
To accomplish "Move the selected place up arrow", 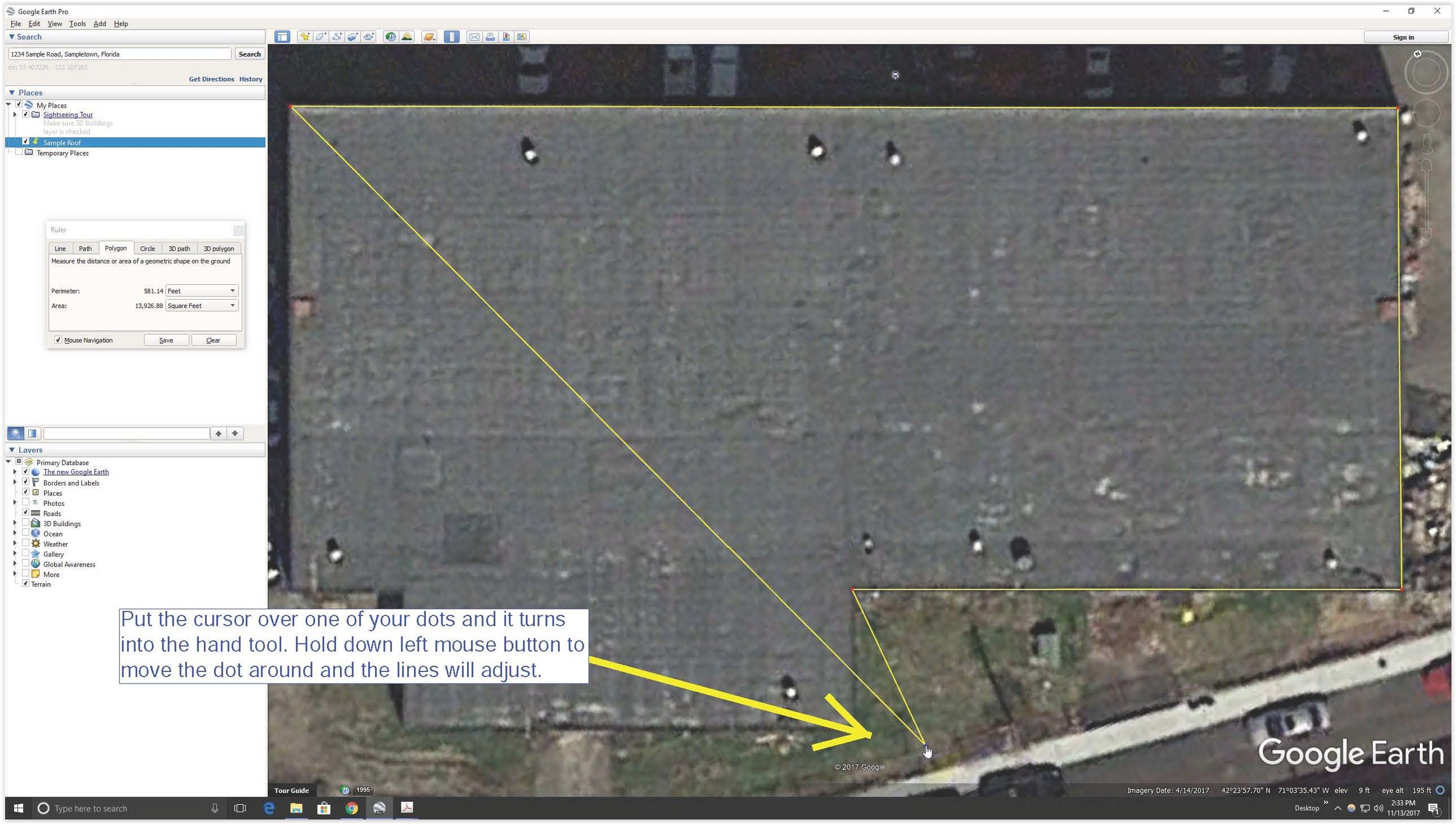I will point(218,433).
